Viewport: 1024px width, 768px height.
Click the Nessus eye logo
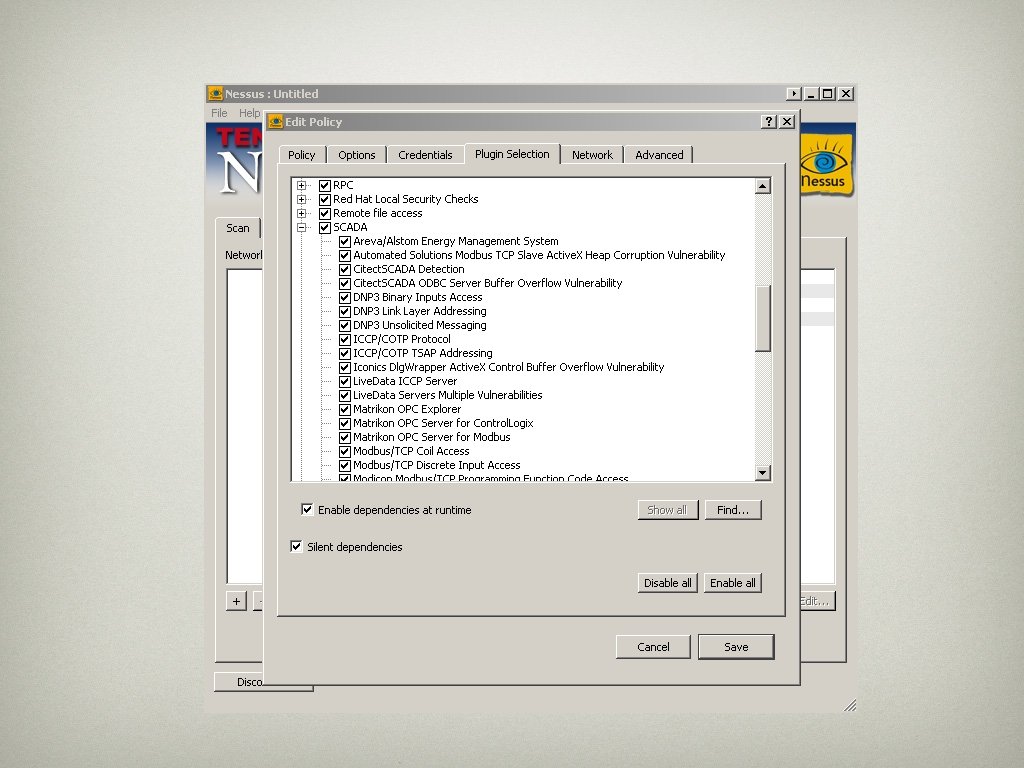coord(826,164)
